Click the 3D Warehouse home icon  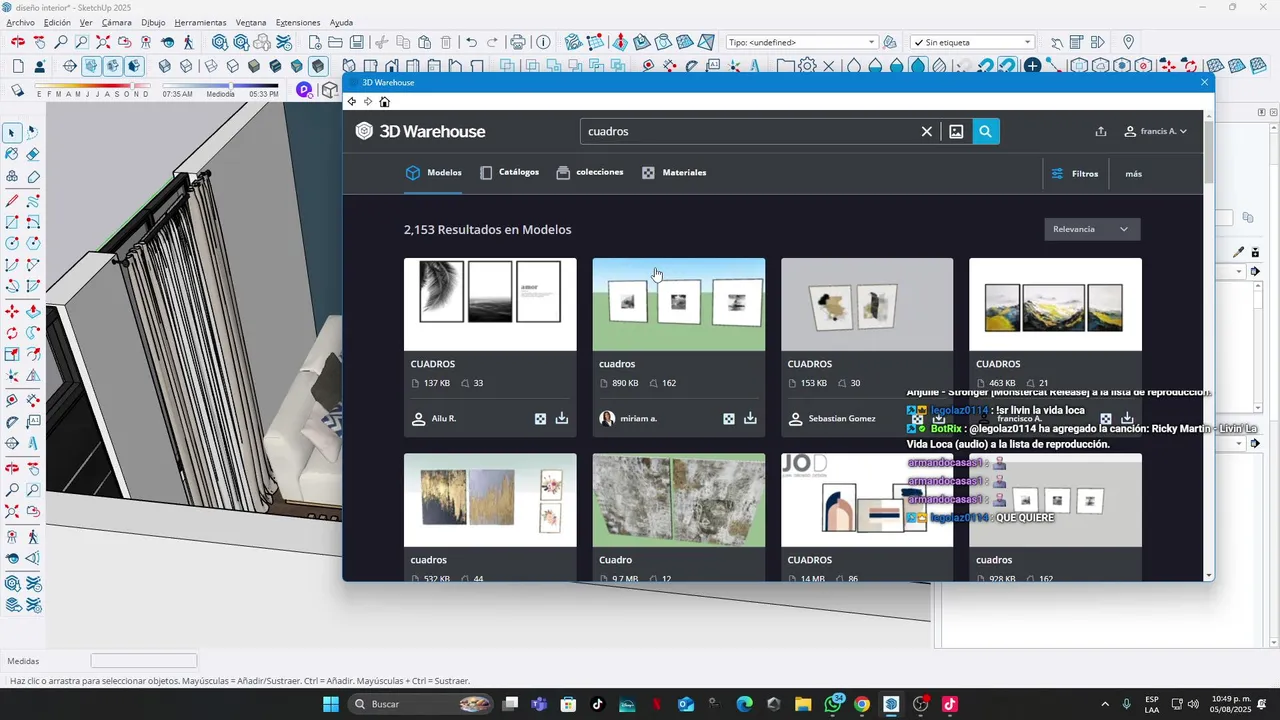tap(384, 102)
